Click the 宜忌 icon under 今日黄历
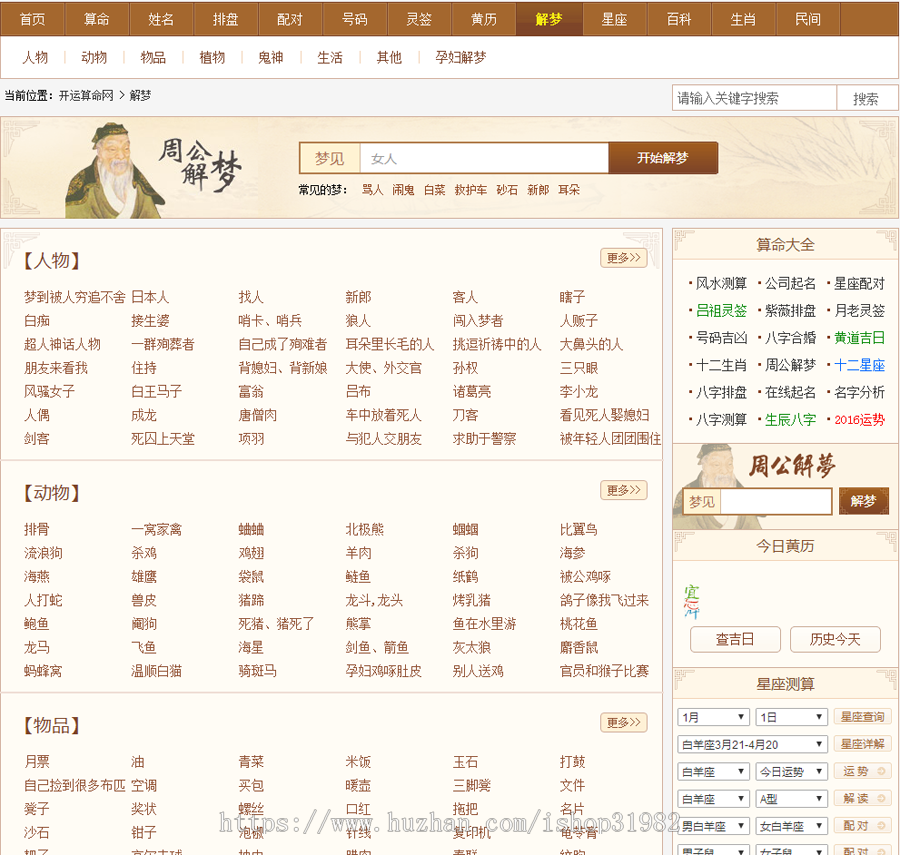This screenshot has width=900, height=855. (691, 600)
